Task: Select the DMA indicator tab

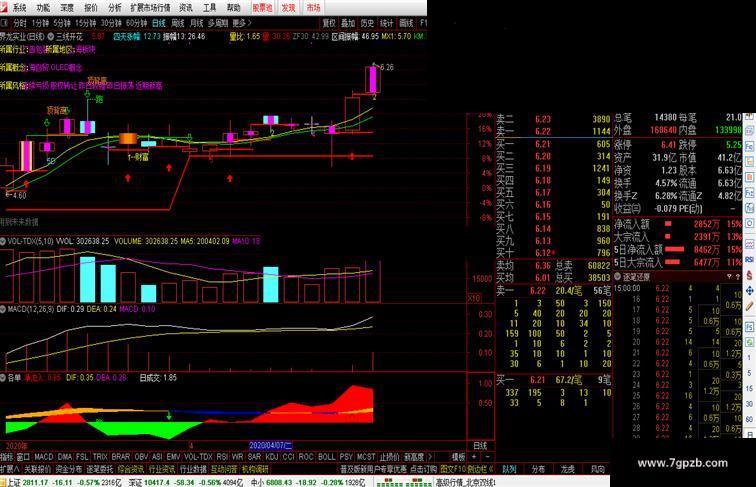Action: [65, 457]
